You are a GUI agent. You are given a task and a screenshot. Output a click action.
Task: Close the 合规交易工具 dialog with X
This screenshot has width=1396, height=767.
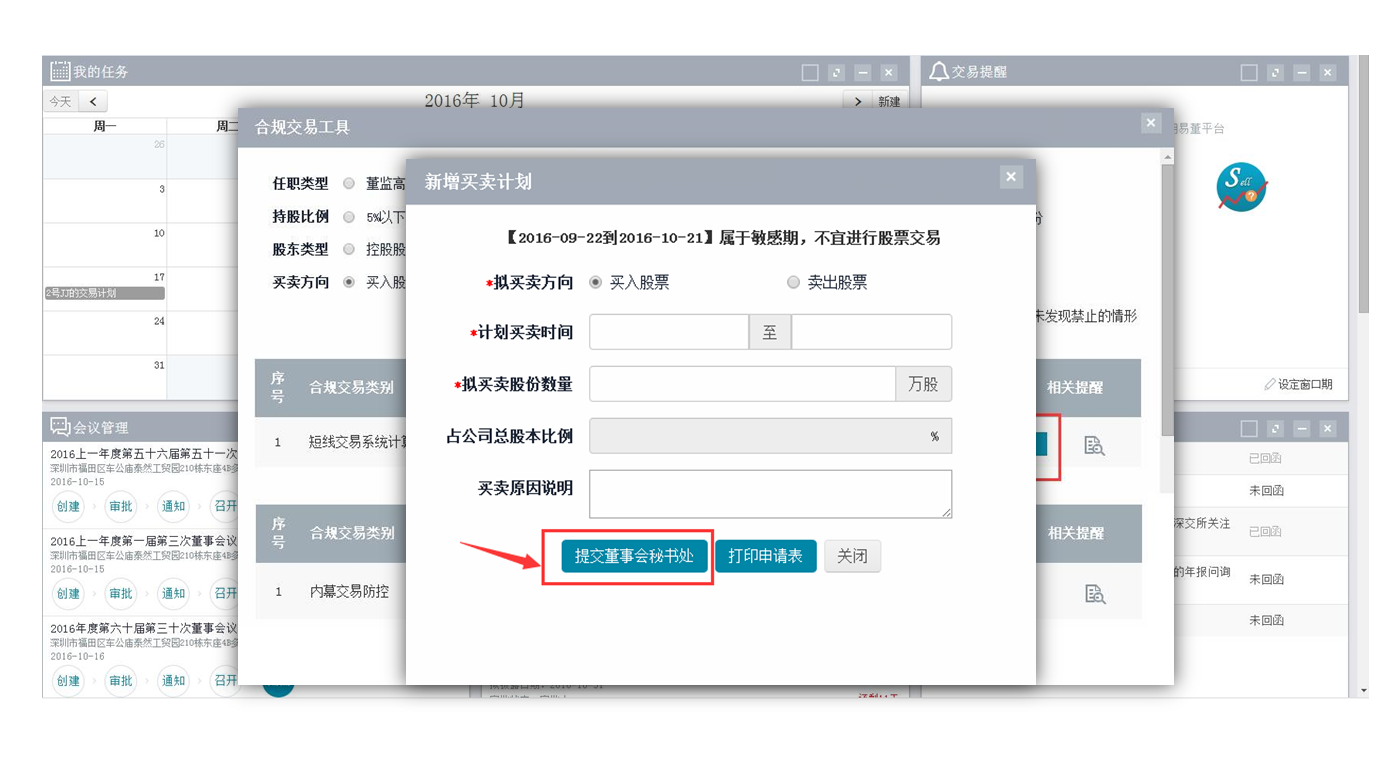[1151, 123]
